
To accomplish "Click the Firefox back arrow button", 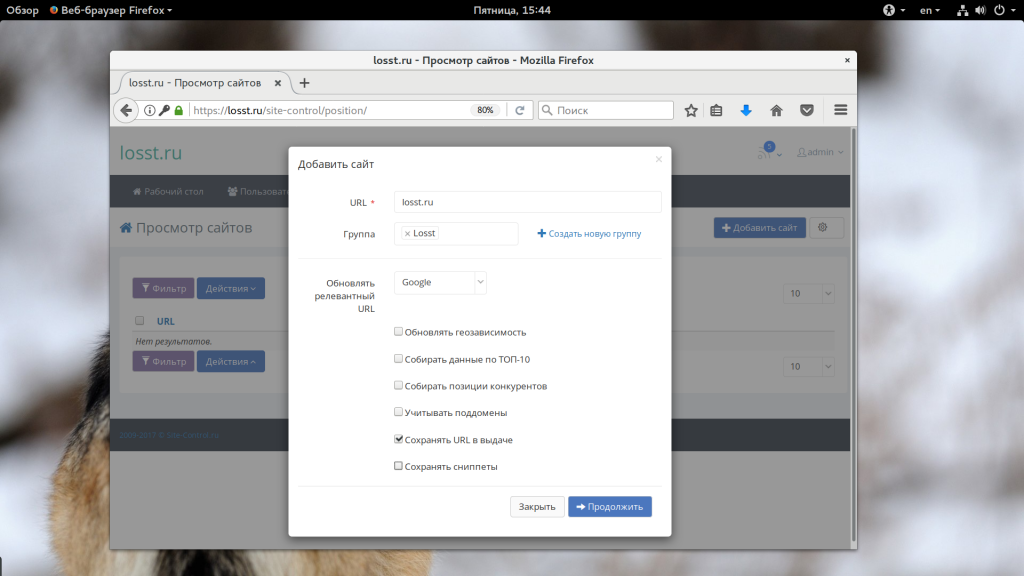I will [x=126, y=110].
